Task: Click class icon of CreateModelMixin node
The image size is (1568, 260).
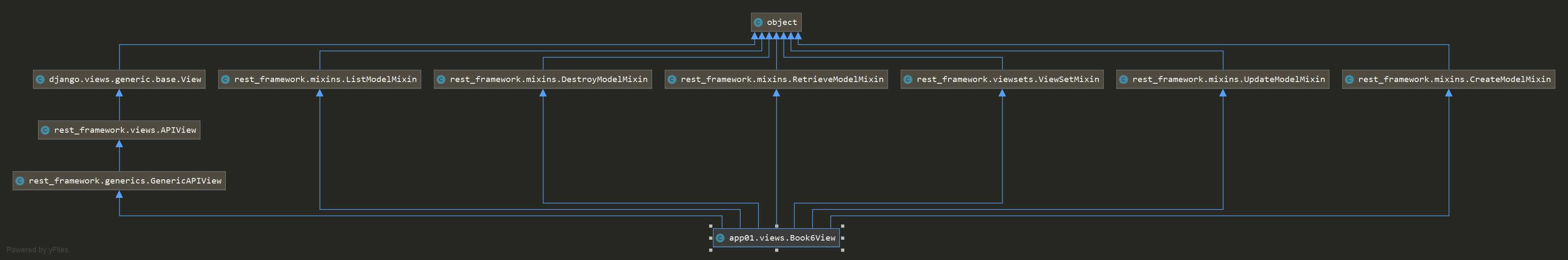Action: 1349,79
